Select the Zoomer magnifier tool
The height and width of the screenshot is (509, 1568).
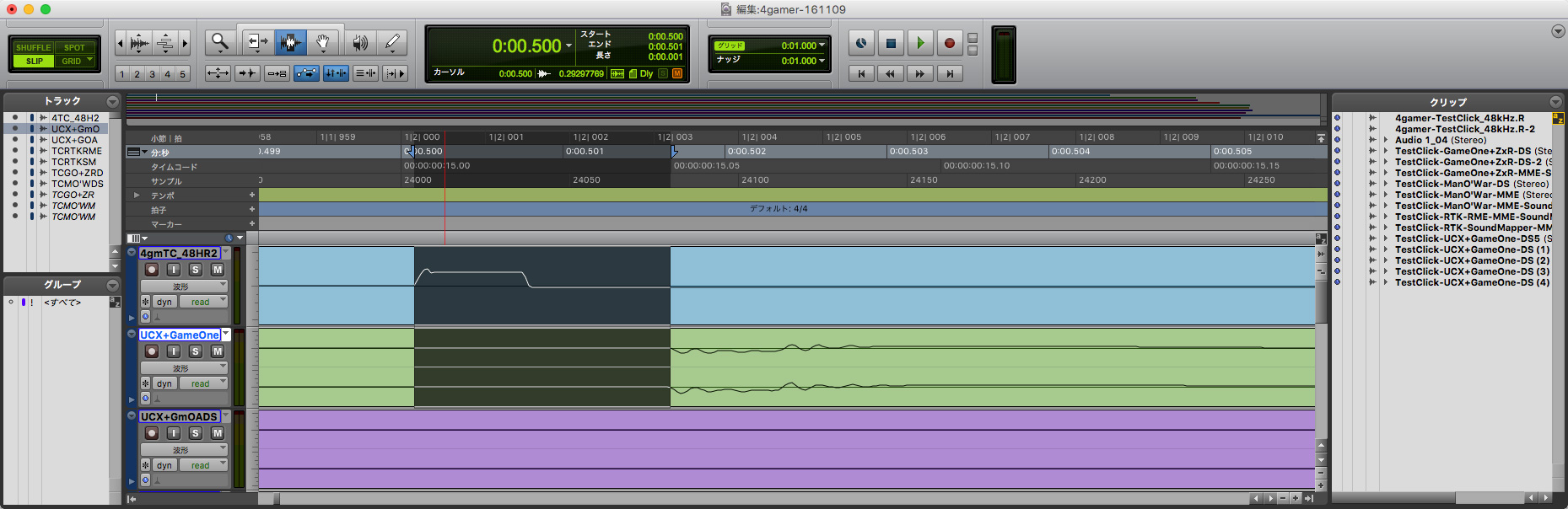point(220,42)
